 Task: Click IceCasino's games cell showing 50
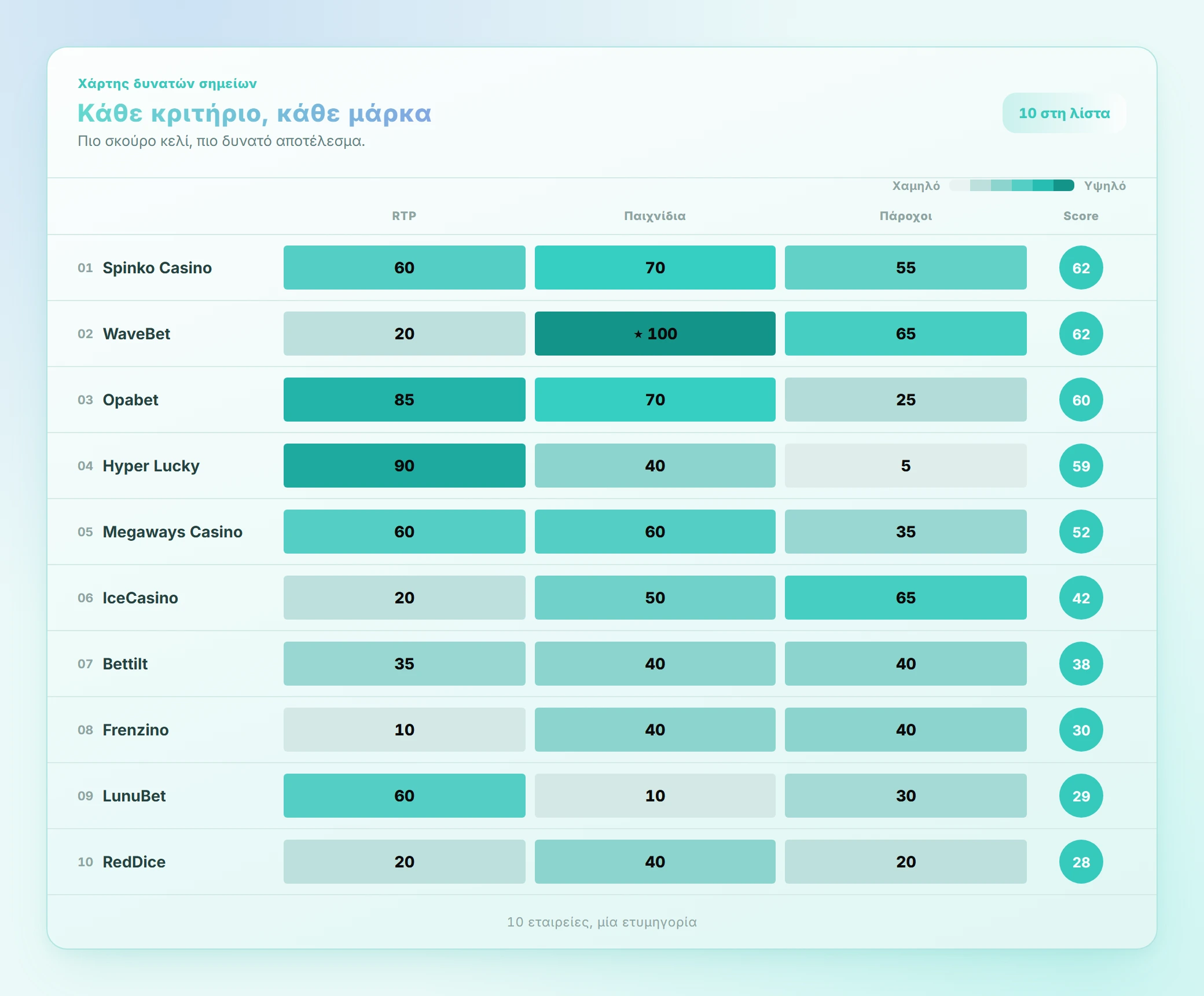pos(655,598)
